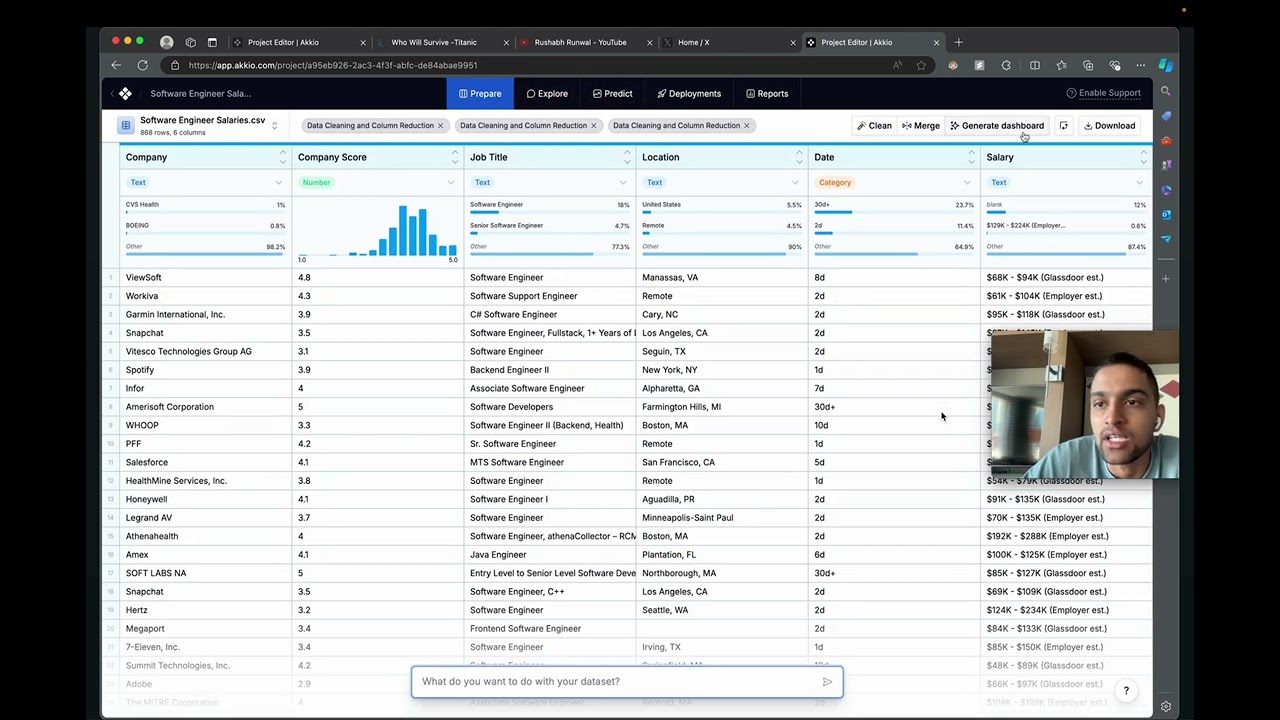The width and height of the screenshot is (1280, 720).
Task: Click the Merge tool icon
Action: (908, 125)
